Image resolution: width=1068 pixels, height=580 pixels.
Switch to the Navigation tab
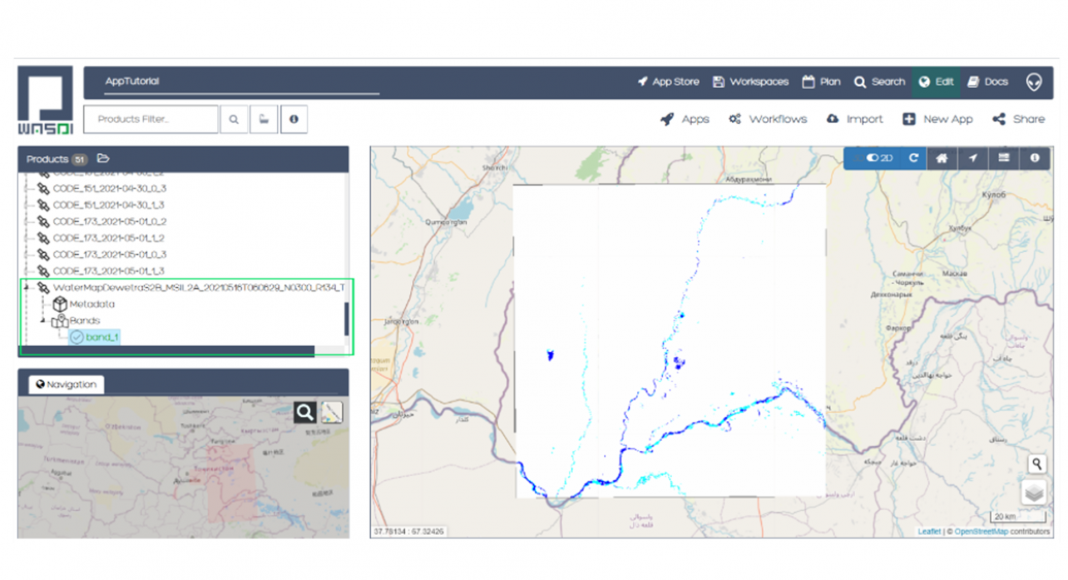(x=66, y=384)
